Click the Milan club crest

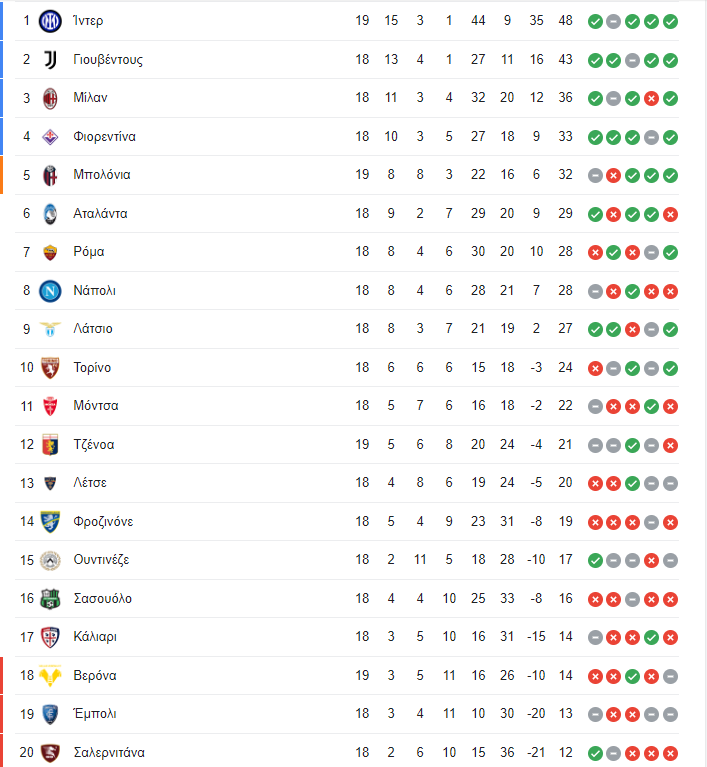tap(50, 98)
